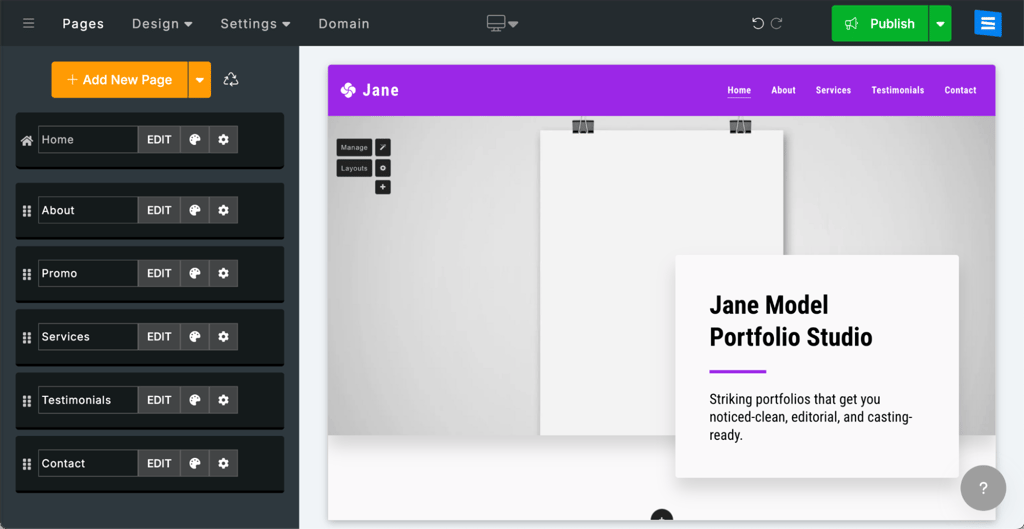Open palette design for Services page
Image resolution: width=1024 pixels, height=529 pixels.
point(195,337)
